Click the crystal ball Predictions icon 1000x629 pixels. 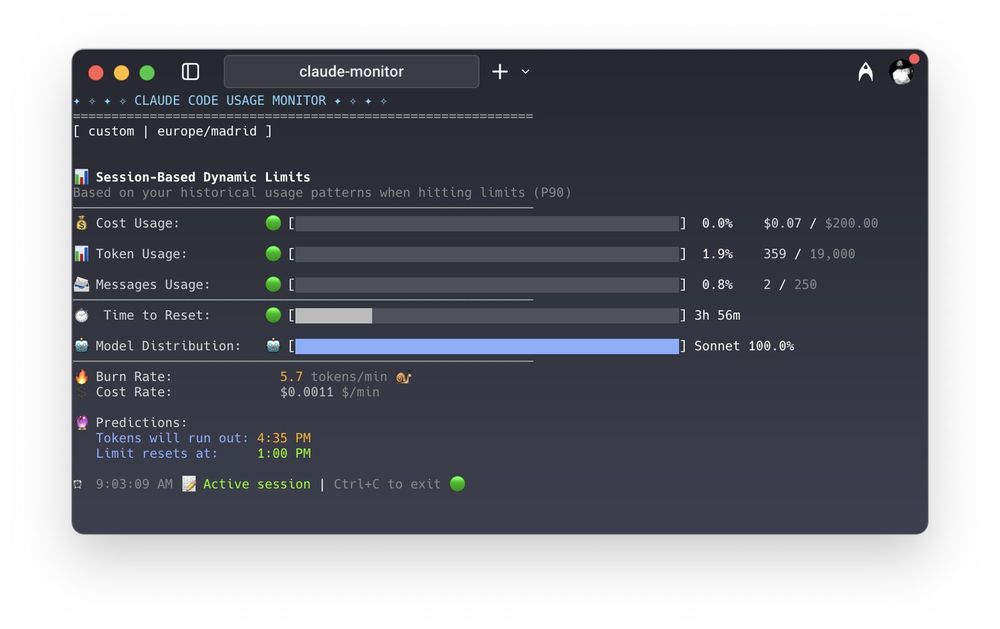pyautogui.click(x=82, y=422)
